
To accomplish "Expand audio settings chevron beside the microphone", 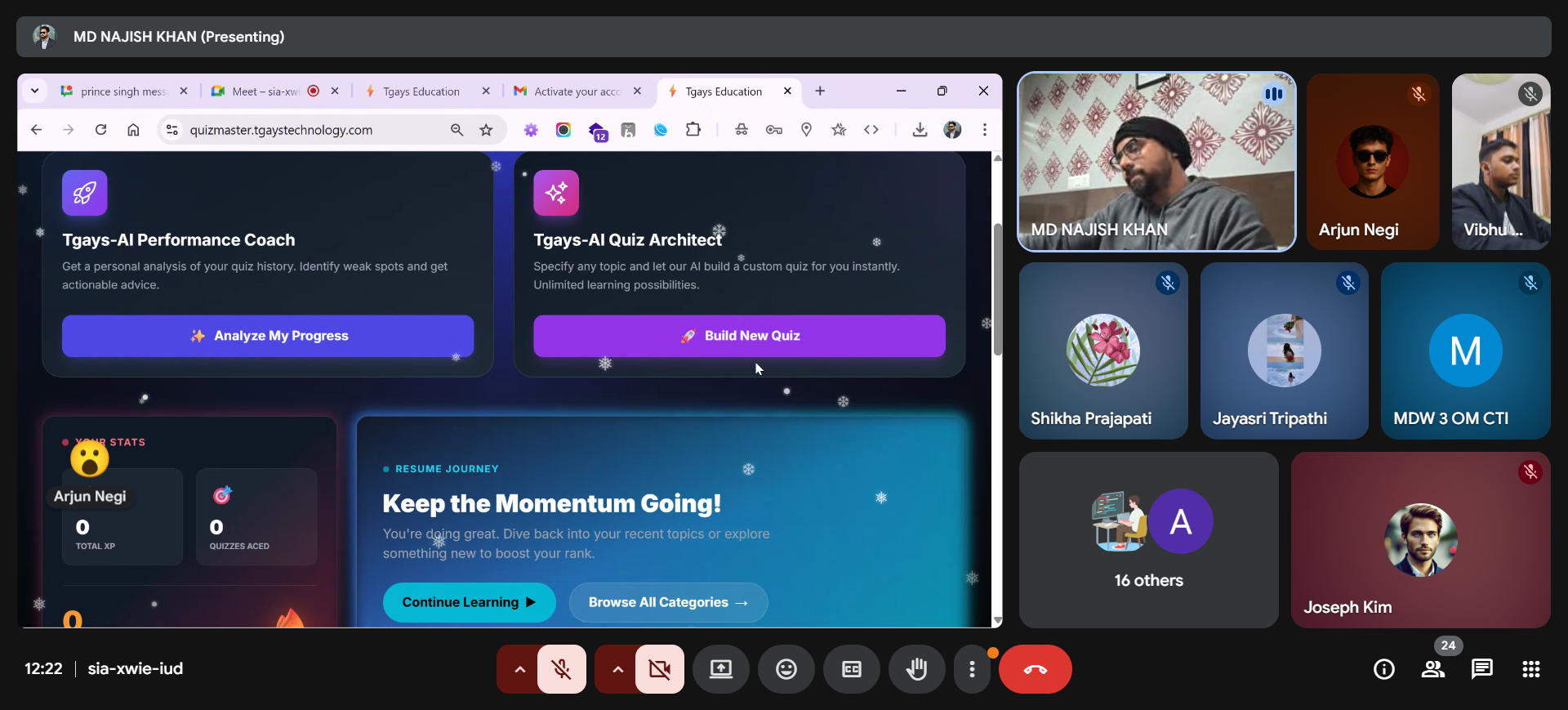I will pos(519,669).
